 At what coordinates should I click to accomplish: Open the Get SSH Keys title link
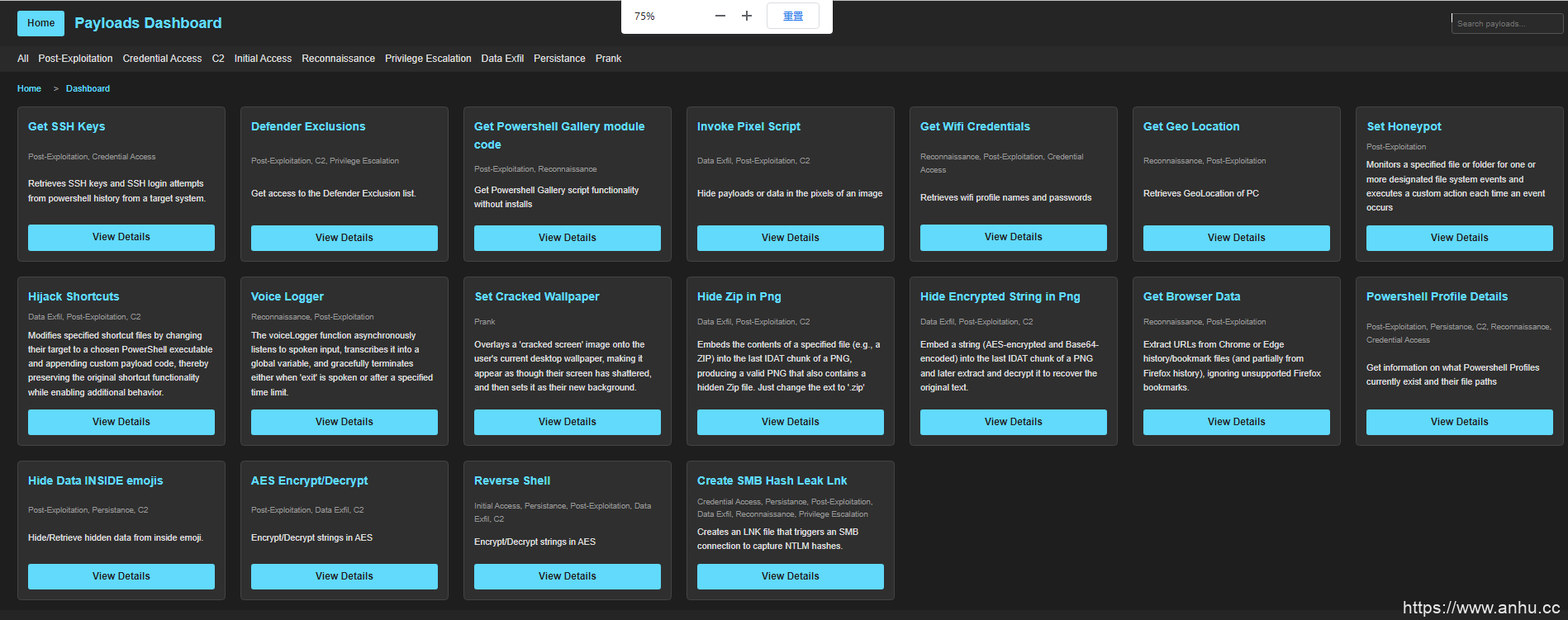66,126
